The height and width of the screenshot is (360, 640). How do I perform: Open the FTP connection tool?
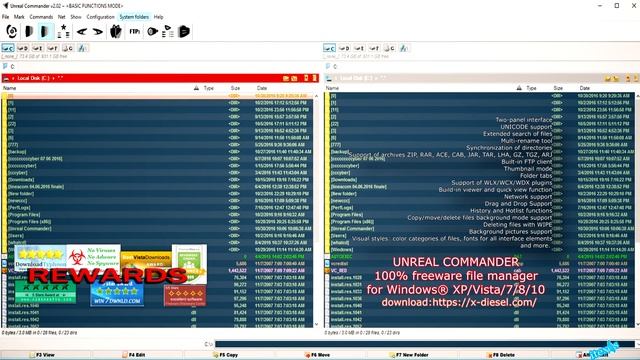pyautogui.click(x=135, y=31)
